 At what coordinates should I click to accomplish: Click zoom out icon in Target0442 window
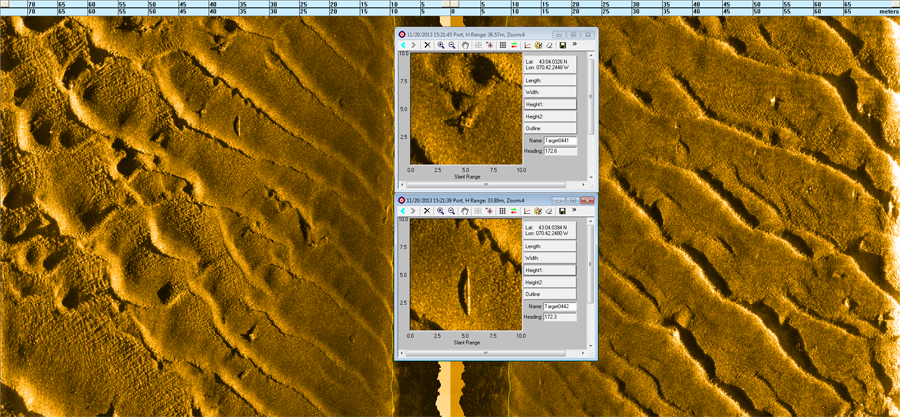click(452, 212)
